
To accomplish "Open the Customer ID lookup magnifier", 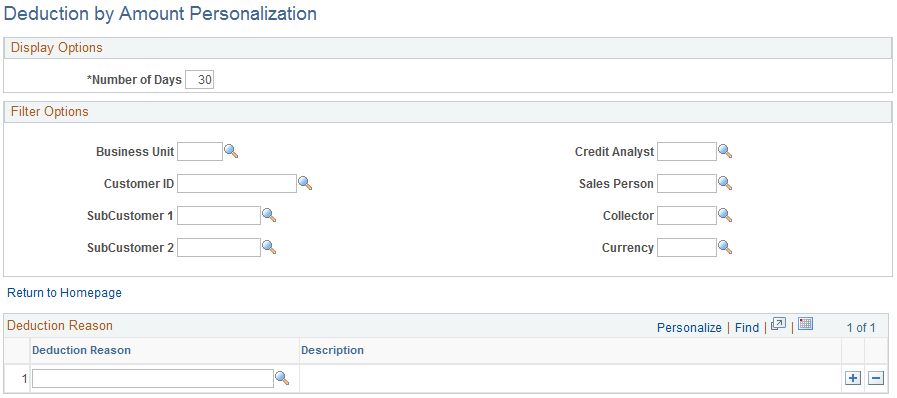I will (305, 184).
